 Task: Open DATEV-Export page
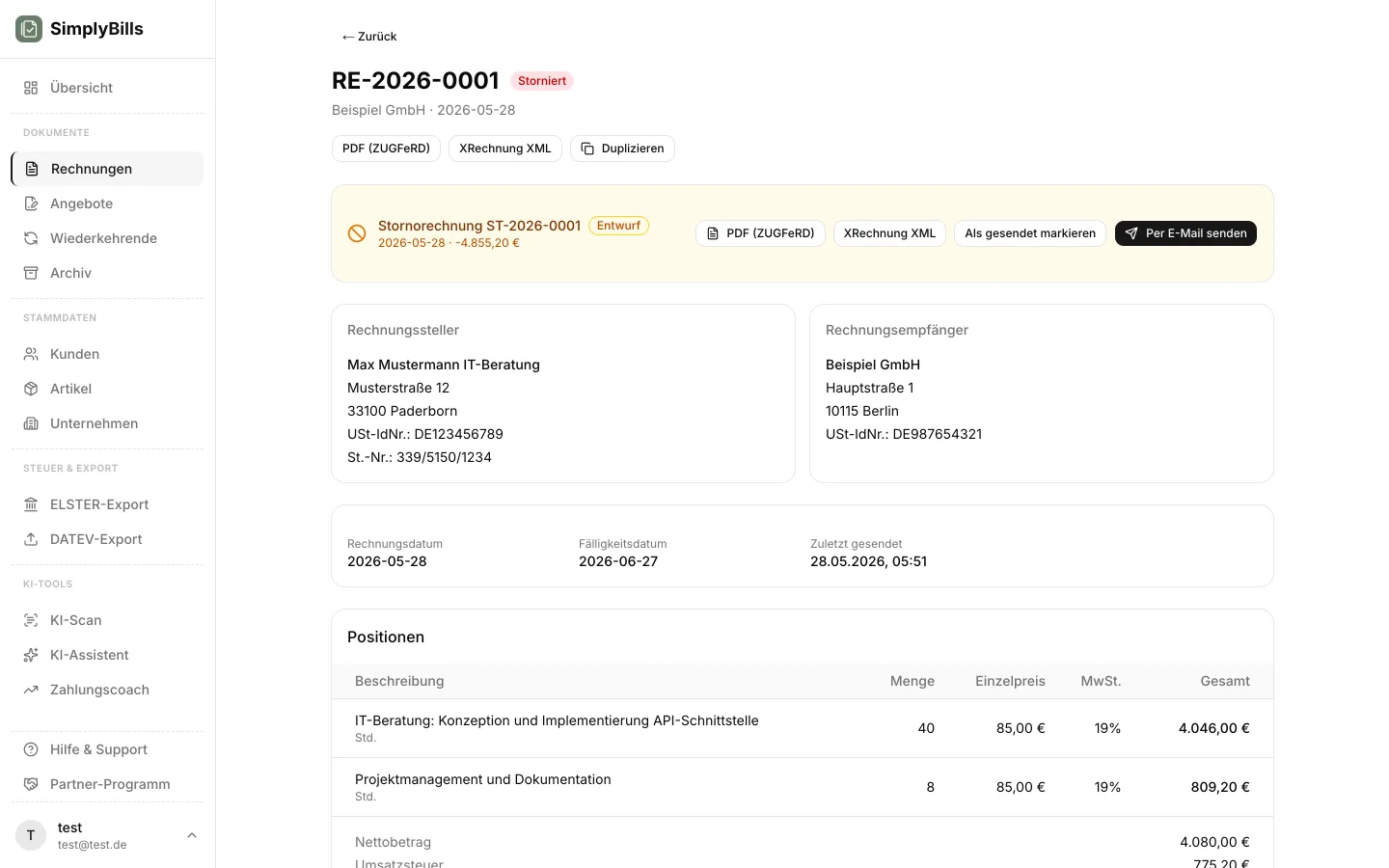click(107, 539)
